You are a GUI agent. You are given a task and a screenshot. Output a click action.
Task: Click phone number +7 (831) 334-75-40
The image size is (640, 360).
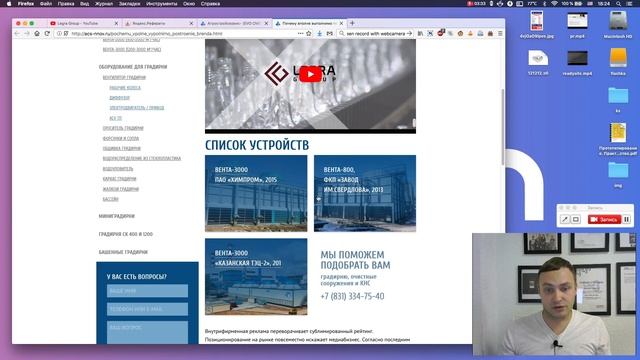tap(352, 296)
